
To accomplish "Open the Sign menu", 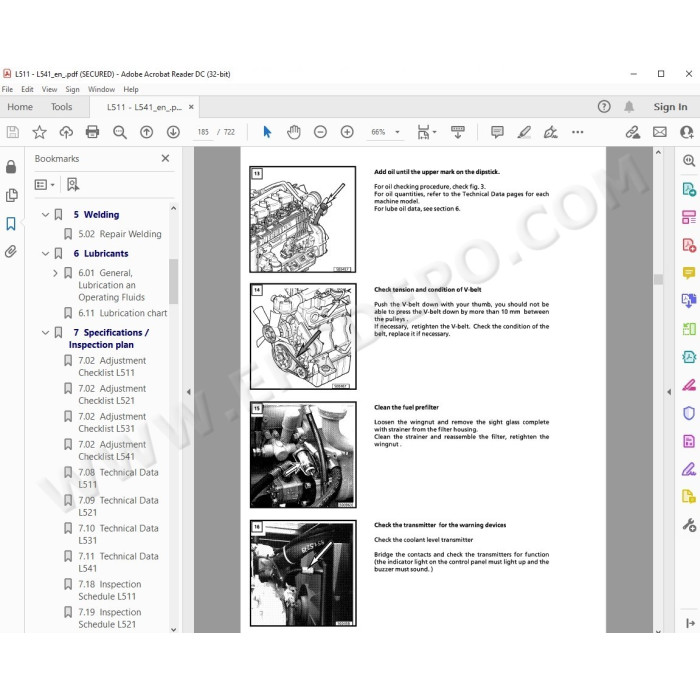I will 72,89.
